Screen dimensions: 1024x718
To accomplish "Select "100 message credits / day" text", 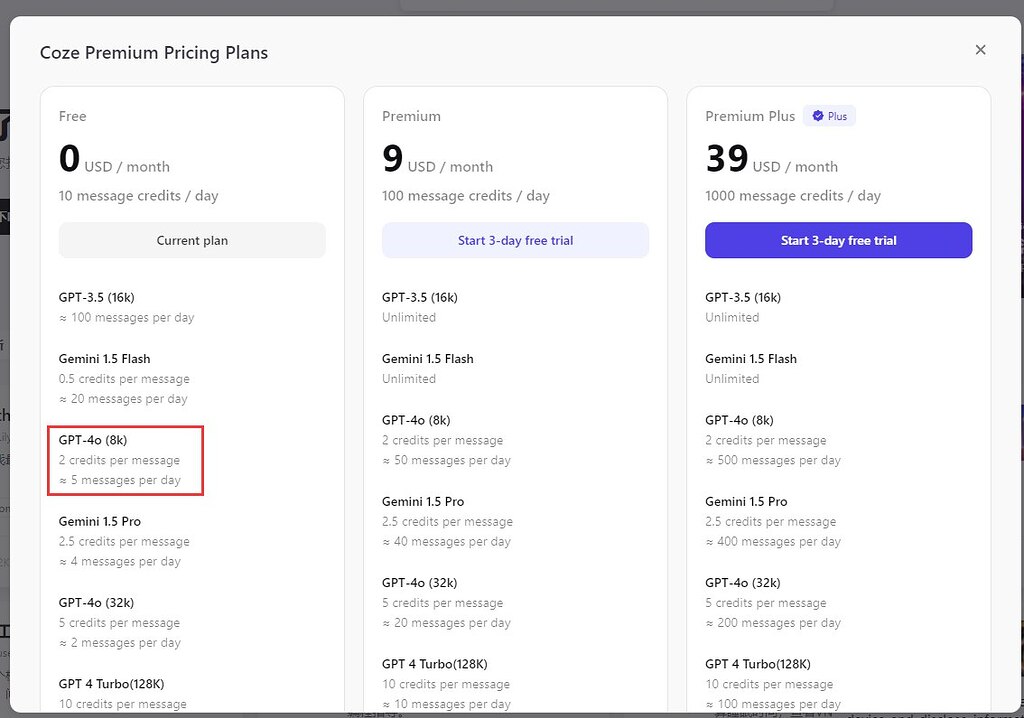I will [466, 196].
